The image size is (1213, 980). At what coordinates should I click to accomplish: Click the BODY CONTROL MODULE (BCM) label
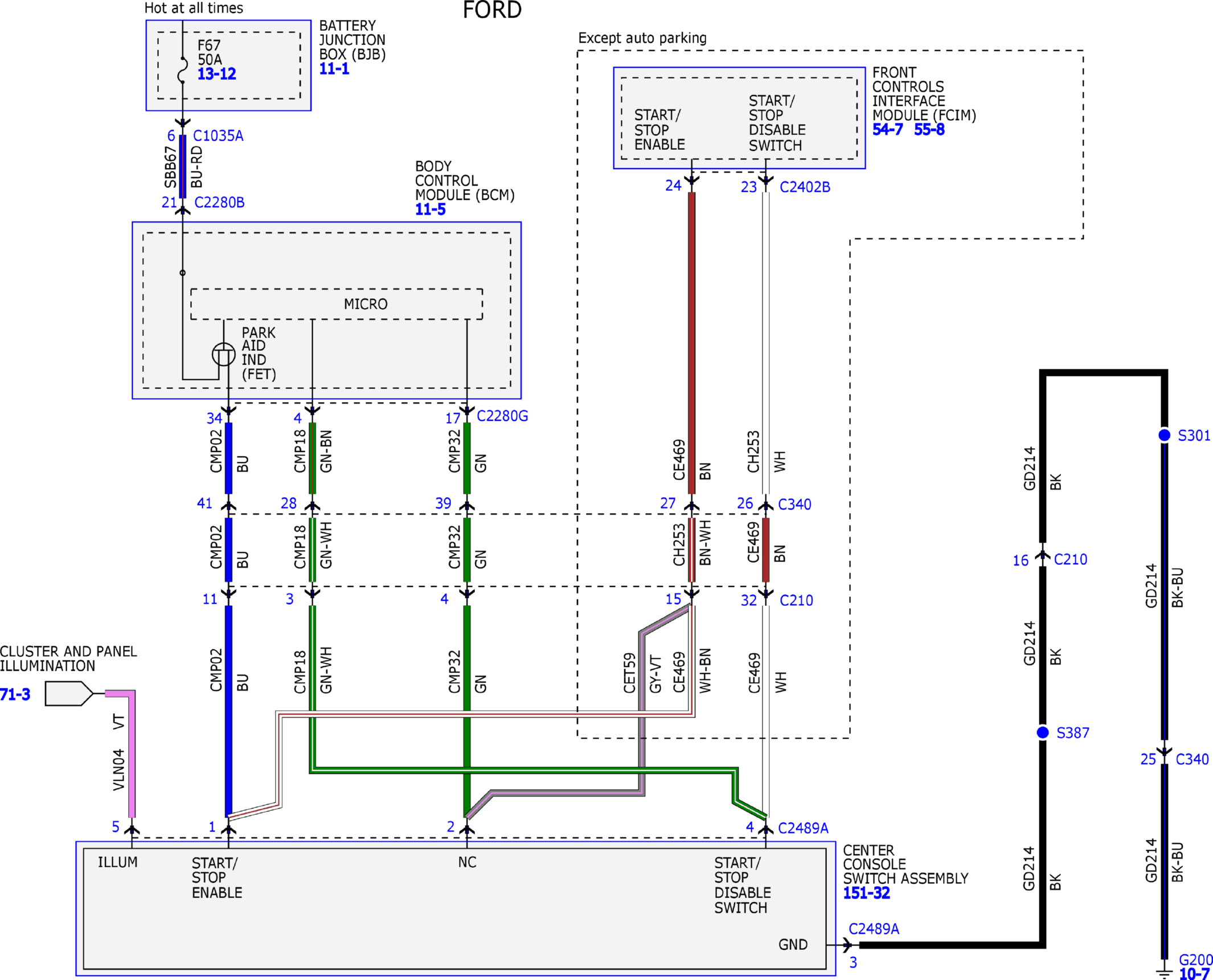tap(465, 181)
